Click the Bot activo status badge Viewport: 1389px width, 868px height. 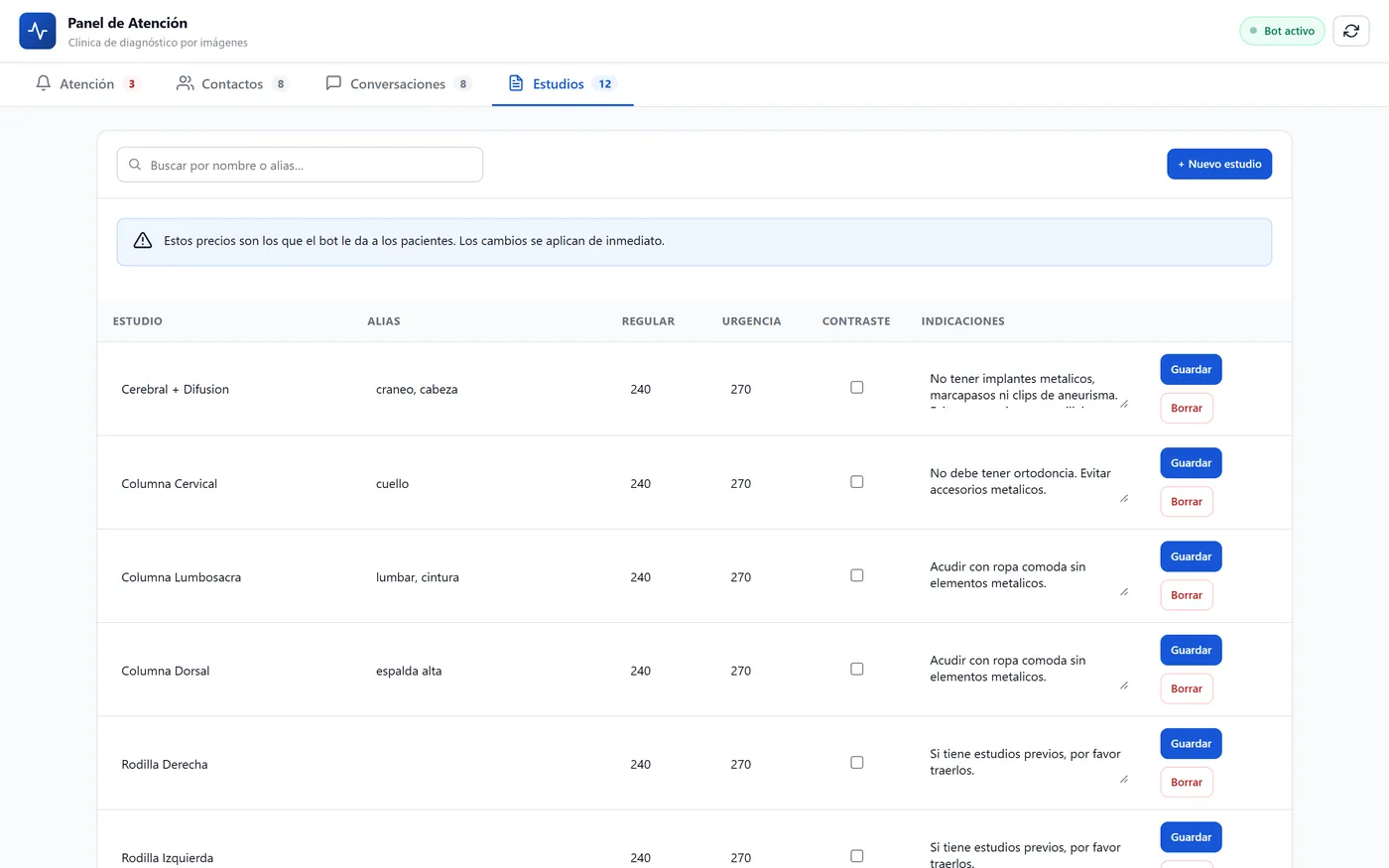tap(1282, 31)
